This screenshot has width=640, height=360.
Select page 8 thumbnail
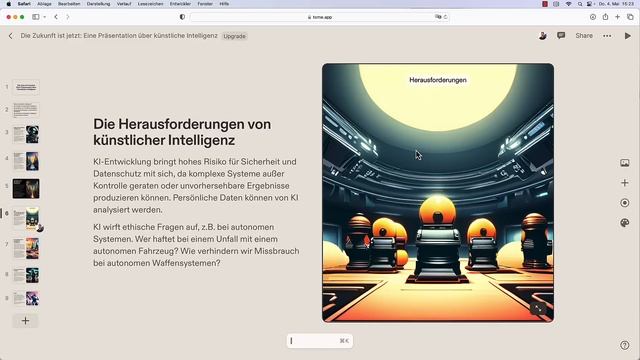point(26,275)
